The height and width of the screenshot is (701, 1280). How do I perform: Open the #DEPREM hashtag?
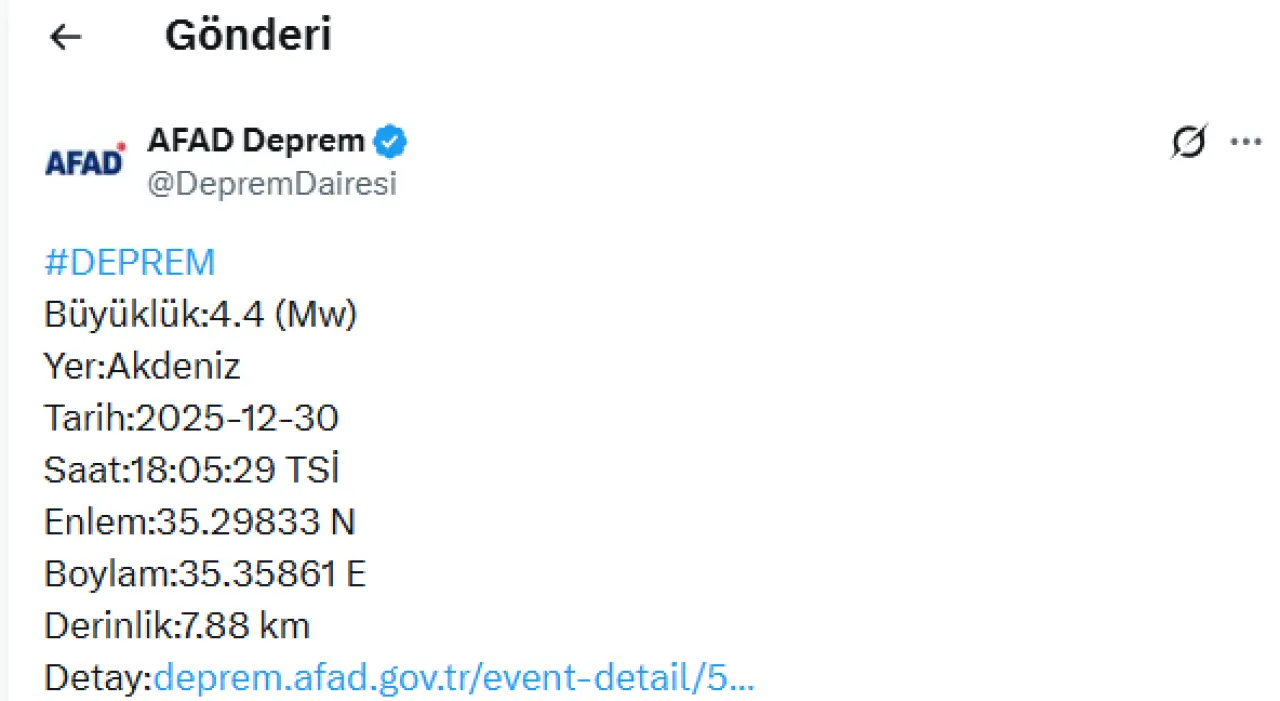[130, 263]
